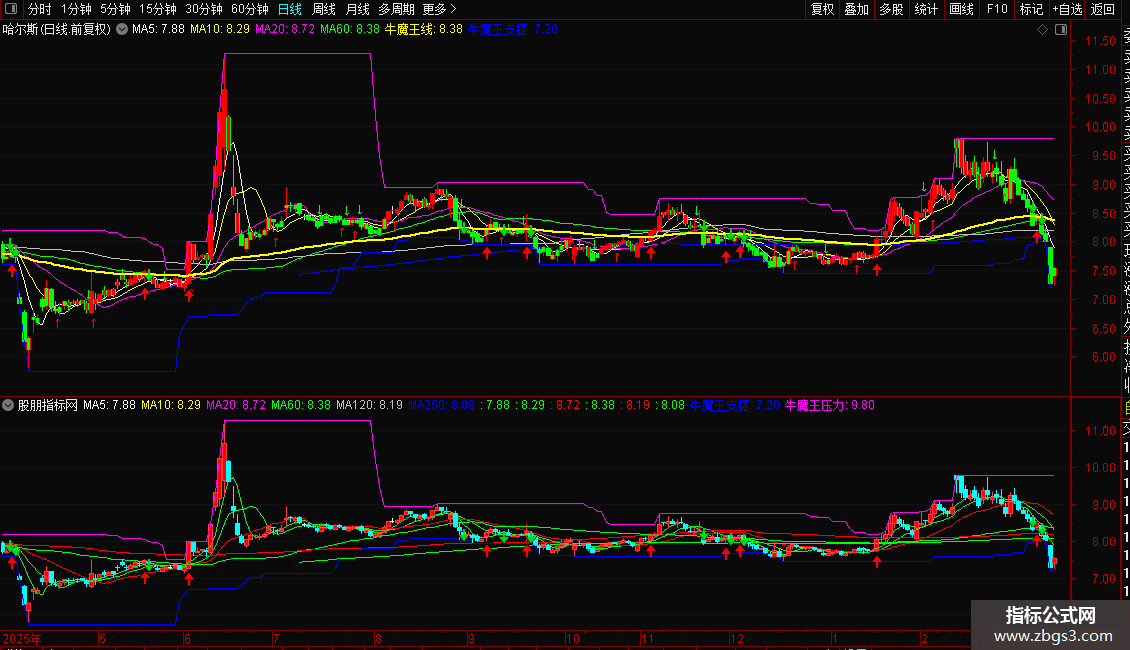Add stock to watchlist via +自选

1067,9
